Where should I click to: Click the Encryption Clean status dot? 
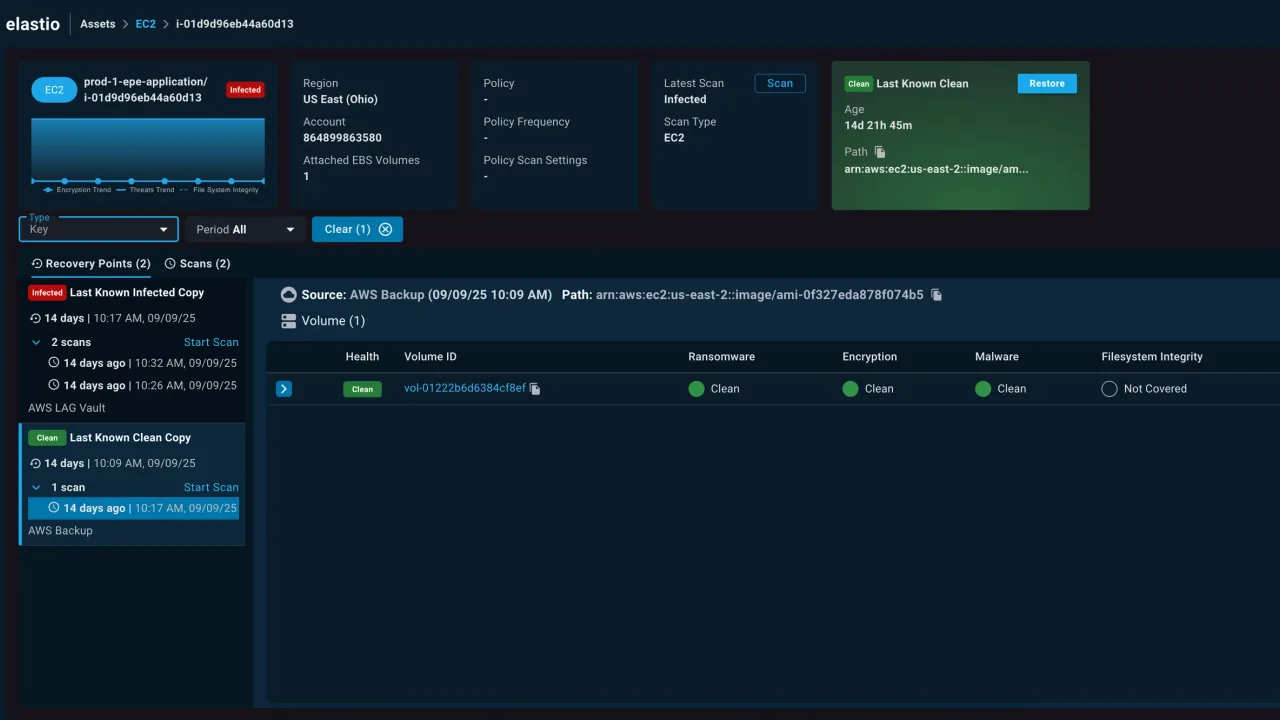[851, 389]
